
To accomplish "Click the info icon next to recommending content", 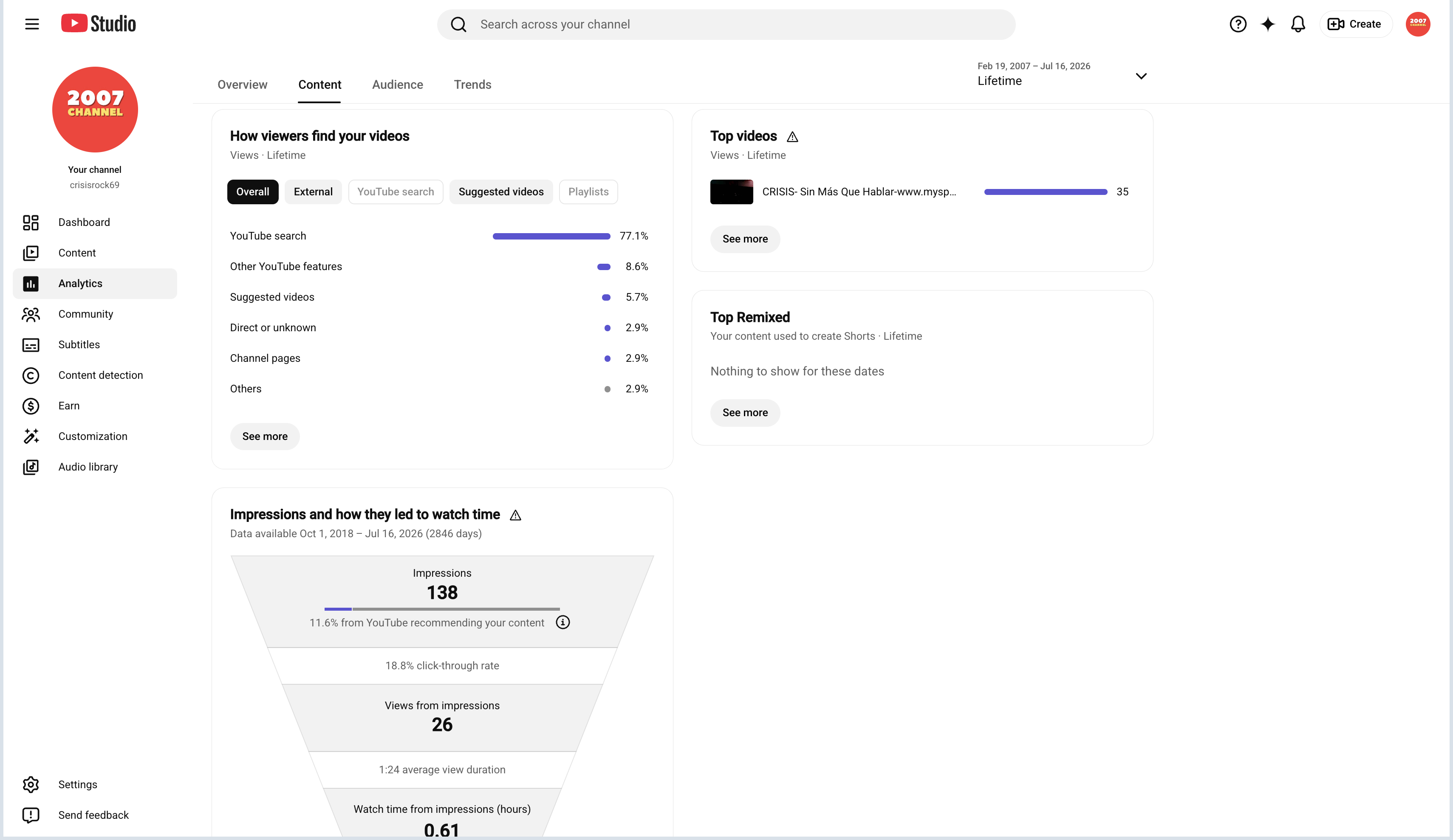I will click(563, 623).
